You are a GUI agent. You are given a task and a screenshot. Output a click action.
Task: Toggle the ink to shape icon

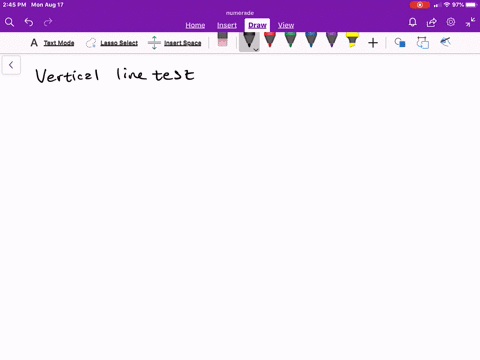(423, 43)
